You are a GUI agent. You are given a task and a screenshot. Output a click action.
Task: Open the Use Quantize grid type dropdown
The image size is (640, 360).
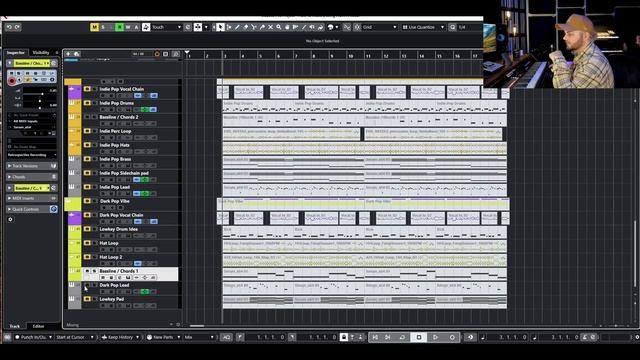(x=423, y=27)
